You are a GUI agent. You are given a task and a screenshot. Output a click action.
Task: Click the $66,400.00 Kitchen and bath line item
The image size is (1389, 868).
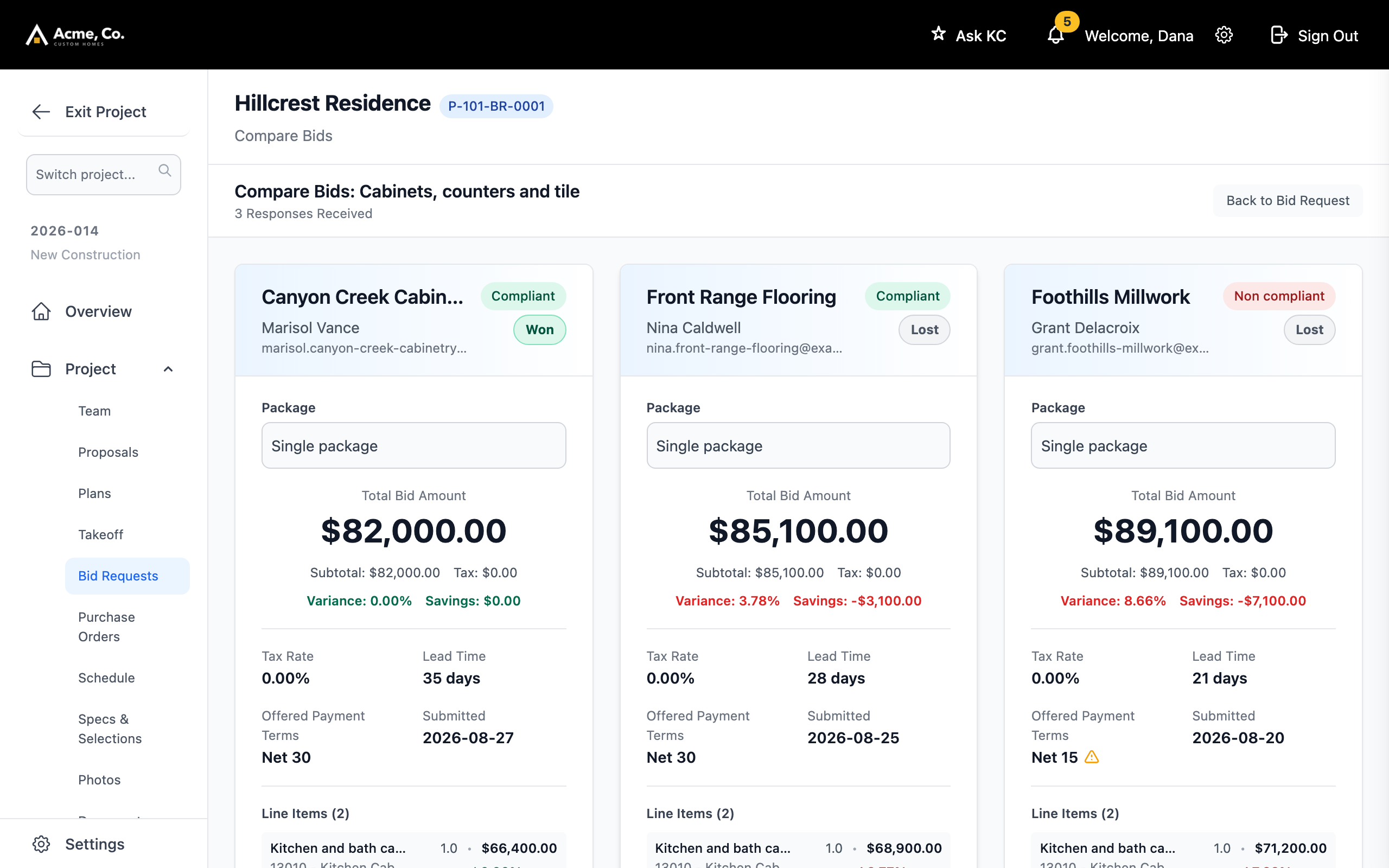[413, 850]
